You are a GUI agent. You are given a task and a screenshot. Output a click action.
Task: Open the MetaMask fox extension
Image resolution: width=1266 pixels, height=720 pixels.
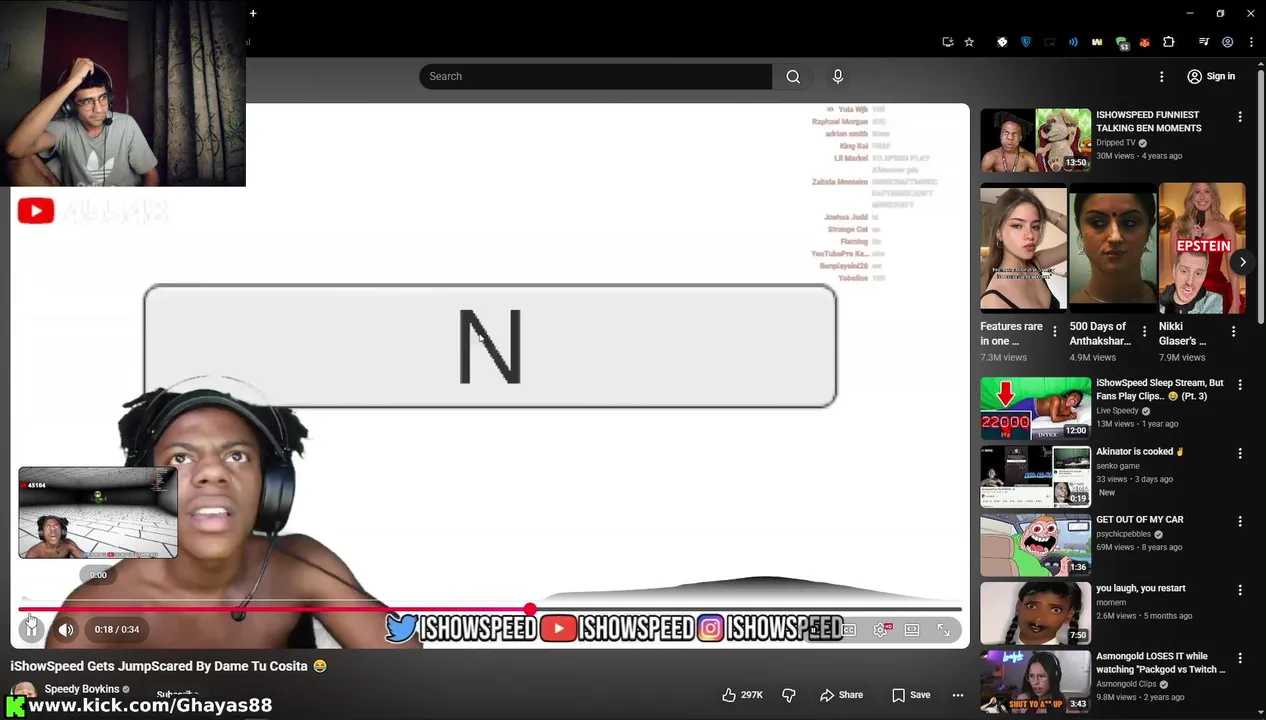(x=1145, y=42)
